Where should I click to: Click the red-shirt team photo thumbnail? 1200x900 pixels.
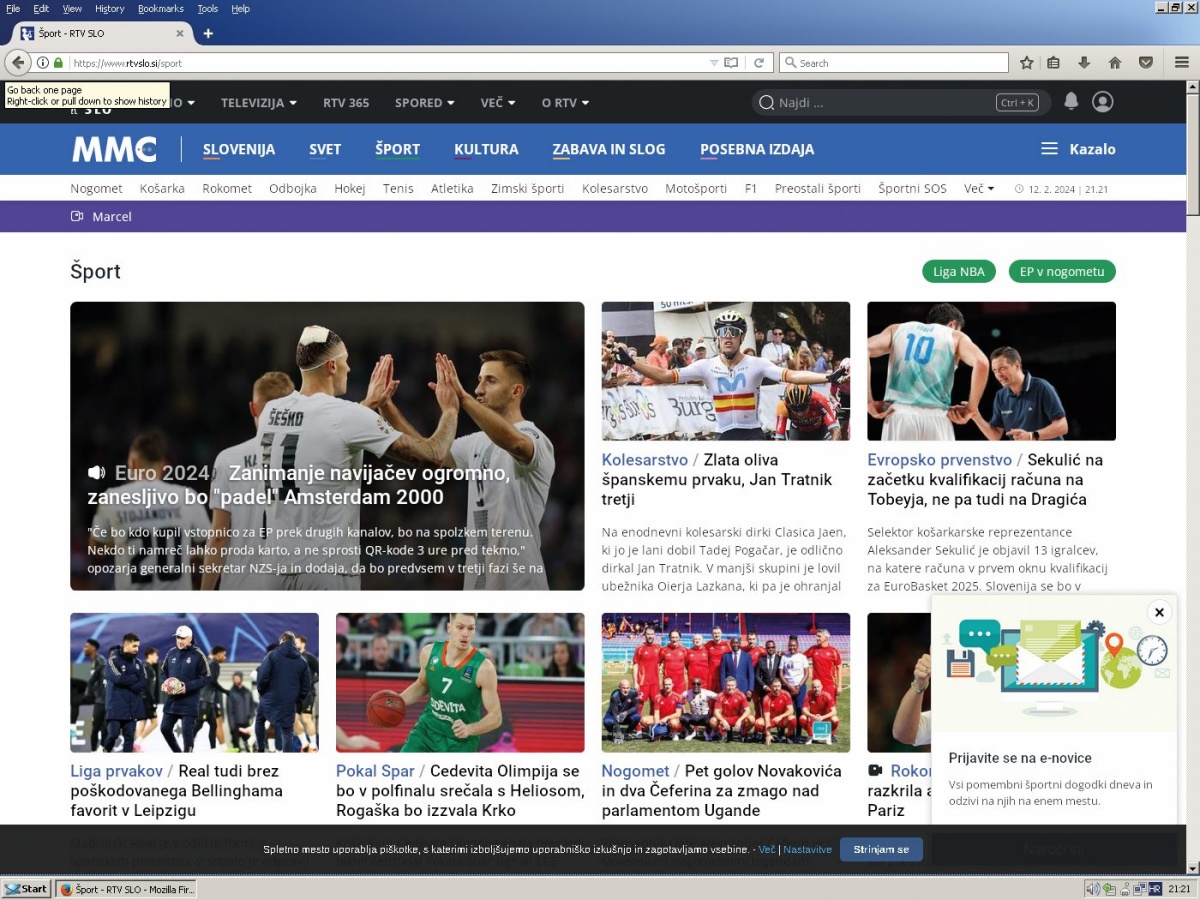[726, 682]
